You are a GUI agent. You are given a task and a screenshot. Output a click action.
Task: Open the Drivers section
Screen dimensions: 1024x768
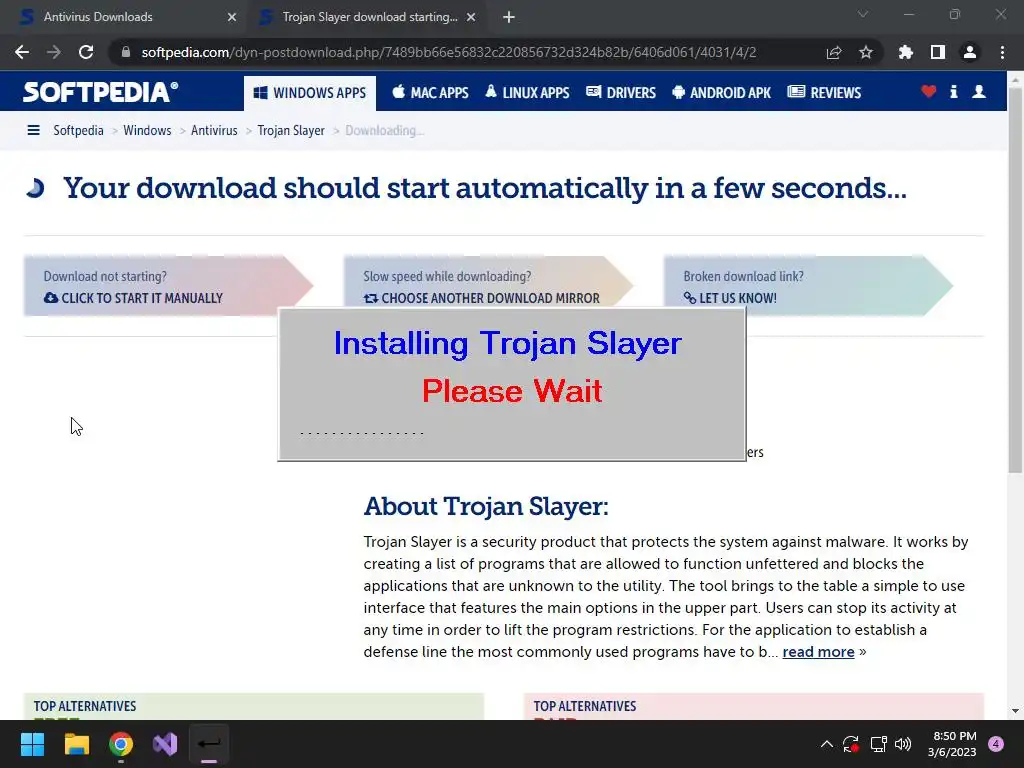pyautogui.click(x=621, y=93)
